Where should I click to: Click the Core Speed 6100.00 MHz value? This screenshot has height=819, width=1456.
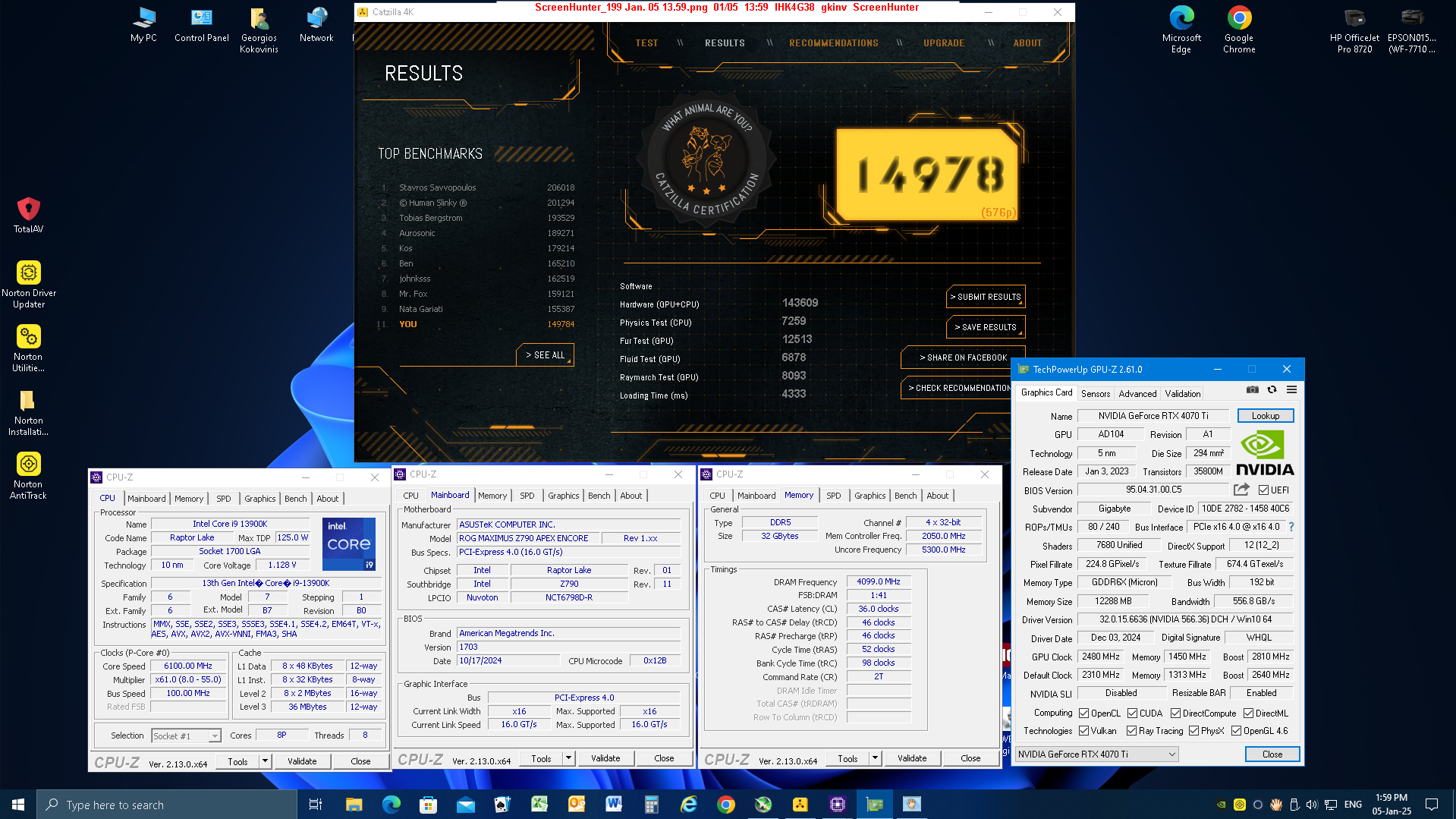pyautogui.click(x=188, y=666)
